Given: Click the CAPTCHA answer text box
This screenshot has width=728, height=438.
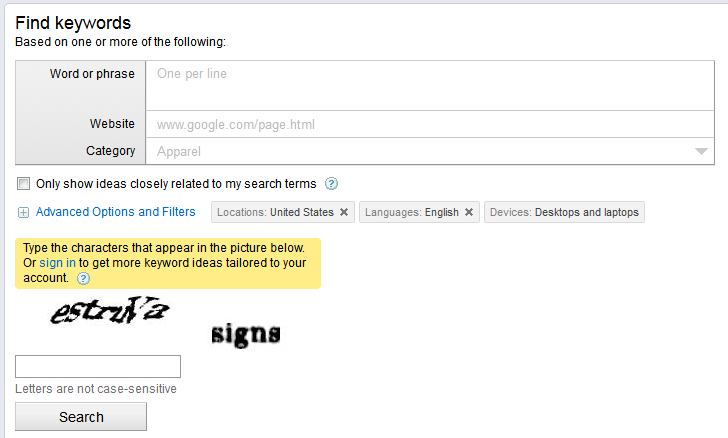Looking at the screenshot, I should [98, 366].
